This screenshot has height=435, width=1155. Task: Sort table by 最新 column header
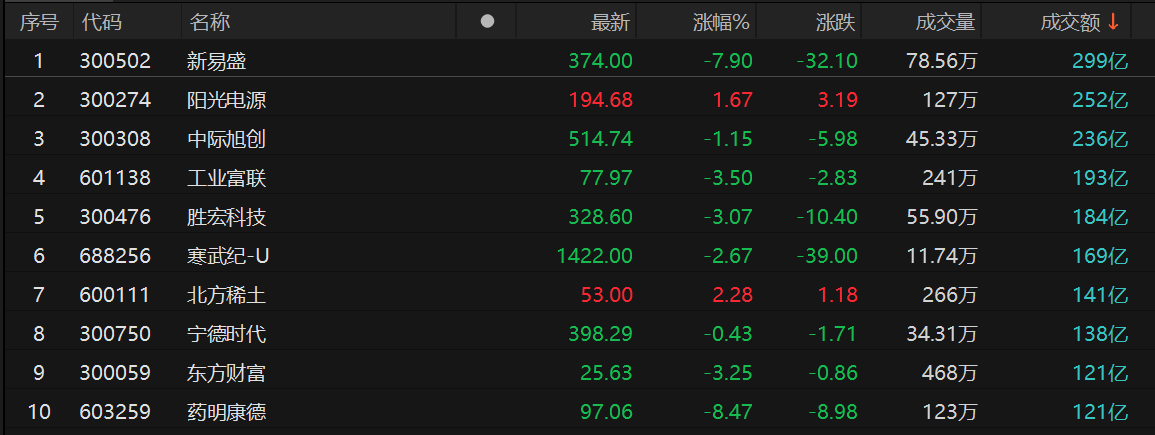pos(611,23)
